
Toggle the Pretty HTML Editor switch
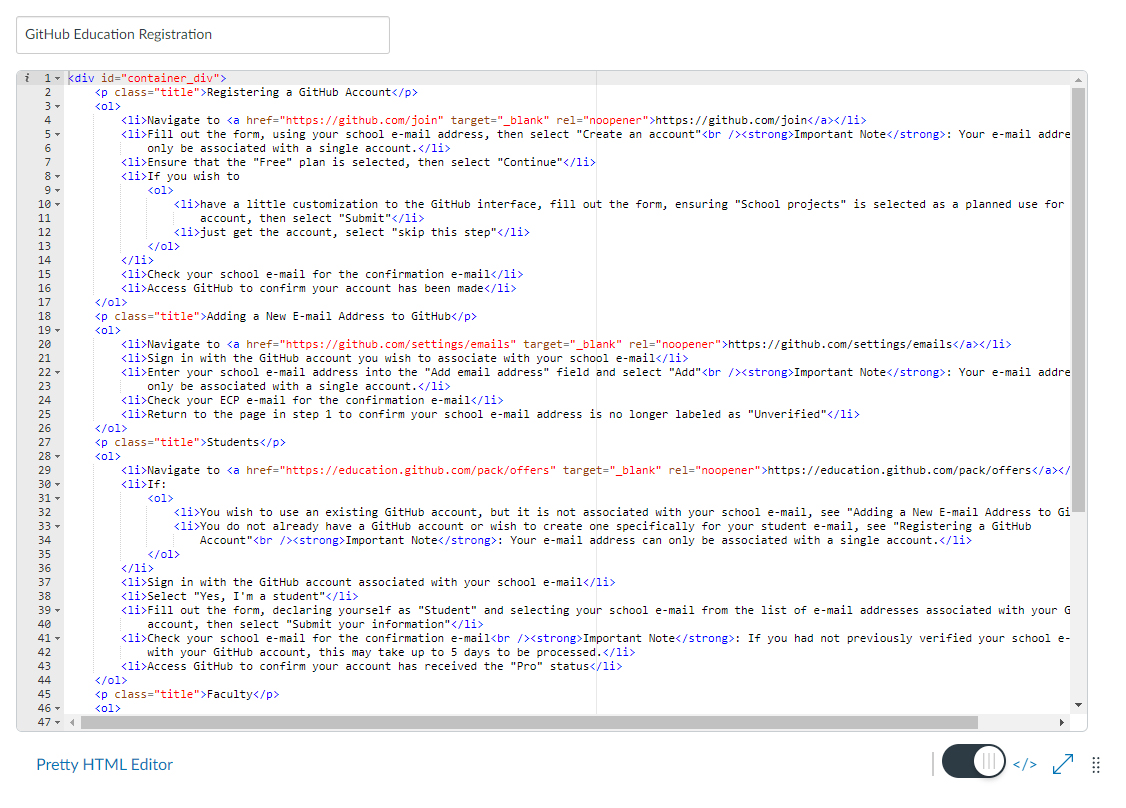click(973, 761)
